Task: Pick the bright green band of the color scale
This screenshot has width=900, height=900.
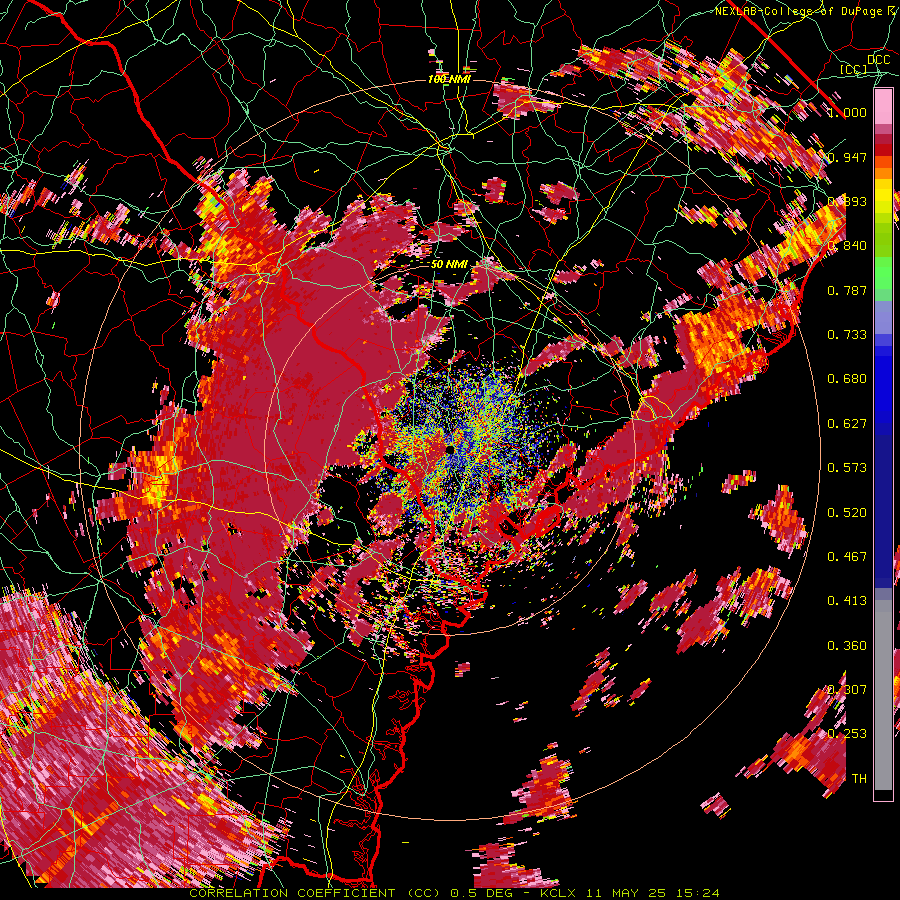Action: point(883,273)
